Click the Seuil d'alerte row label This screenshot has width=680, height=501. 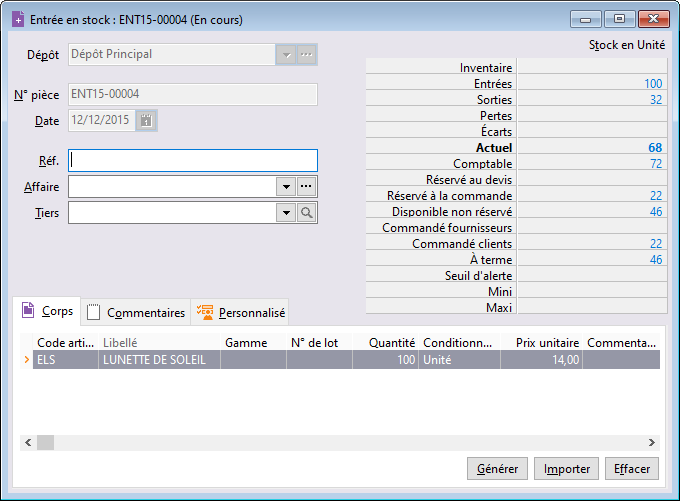tap(478, 276)
